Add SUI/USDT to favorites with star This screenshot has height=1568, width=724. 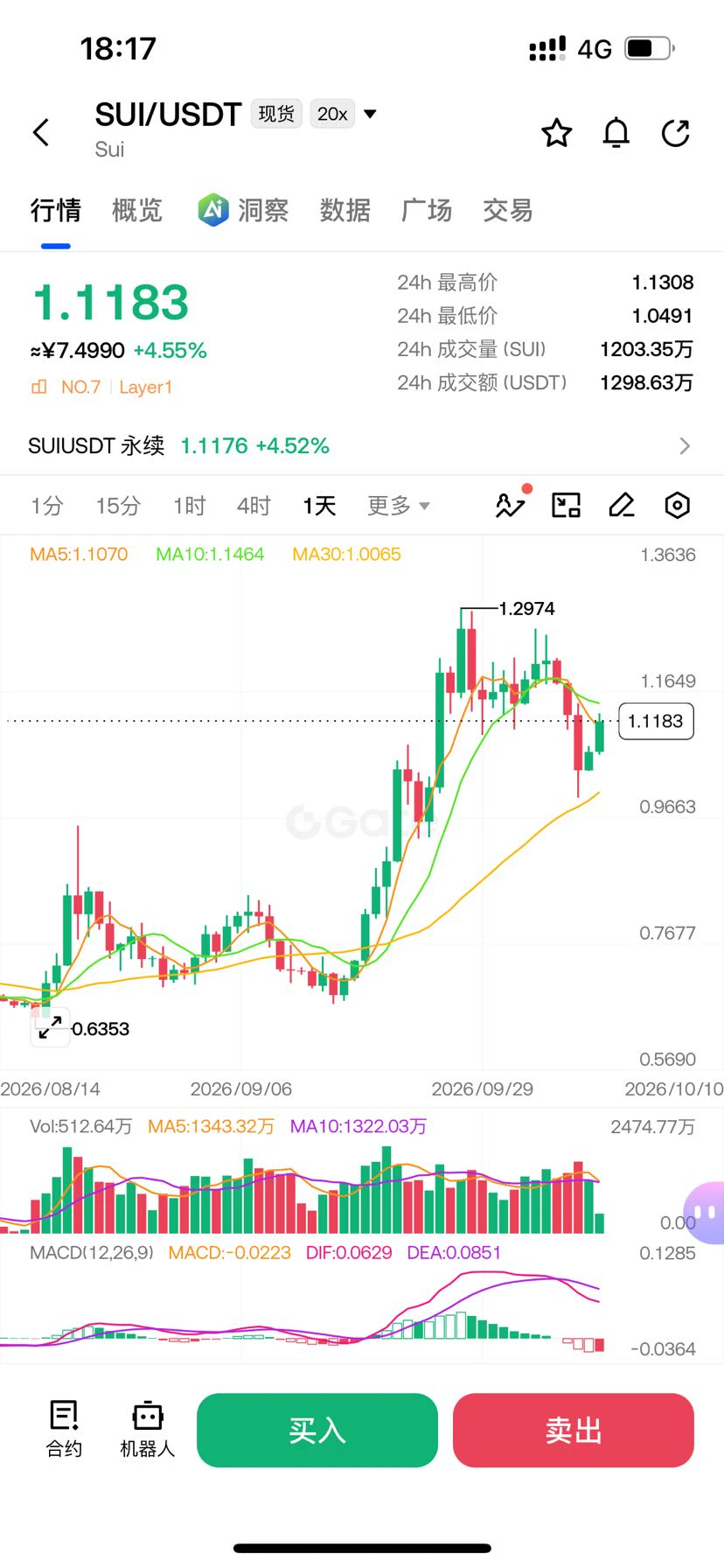pos(557,133)
